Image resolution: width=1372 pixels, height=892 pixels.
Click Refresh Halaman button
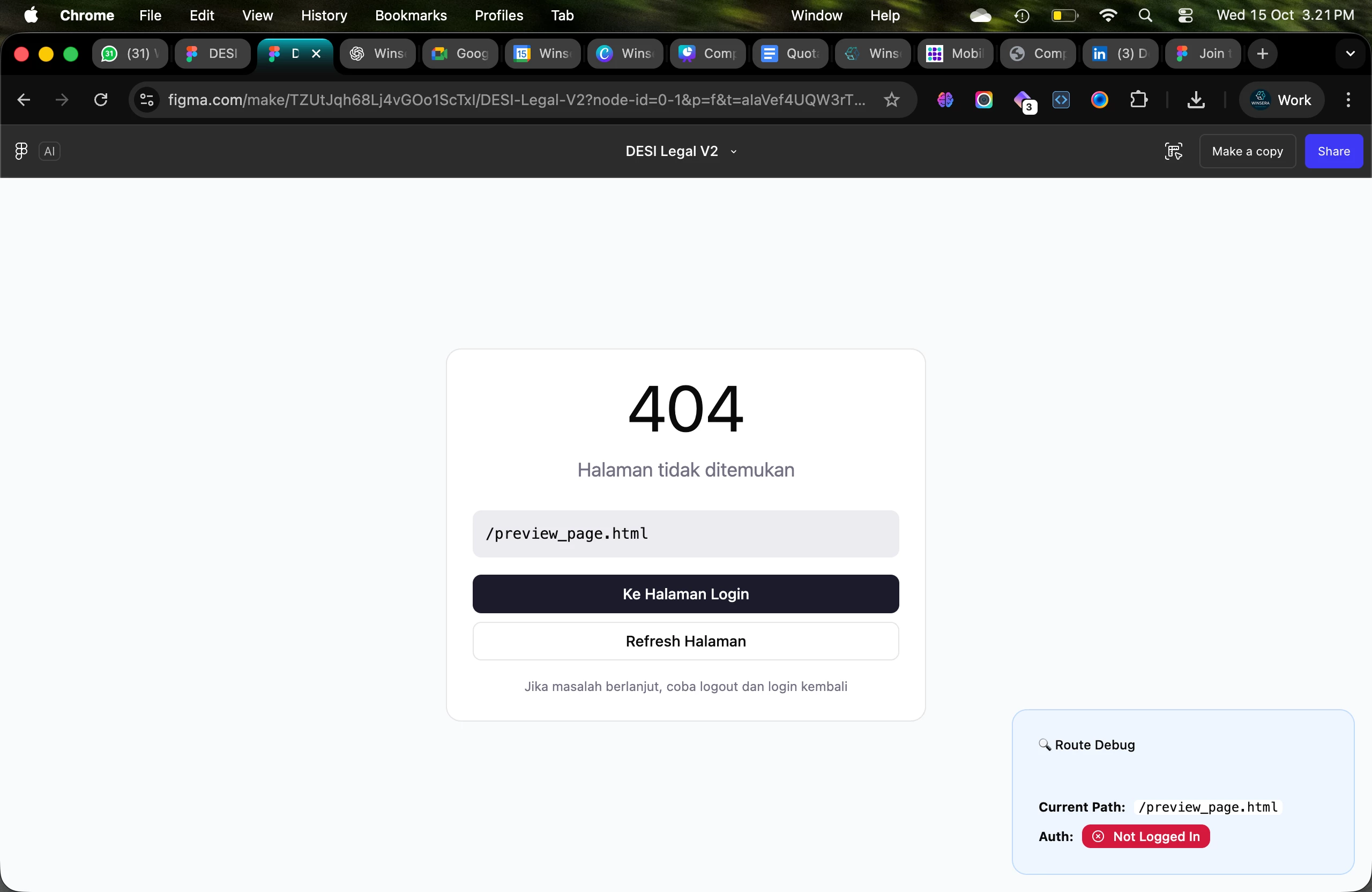(685, 641)
